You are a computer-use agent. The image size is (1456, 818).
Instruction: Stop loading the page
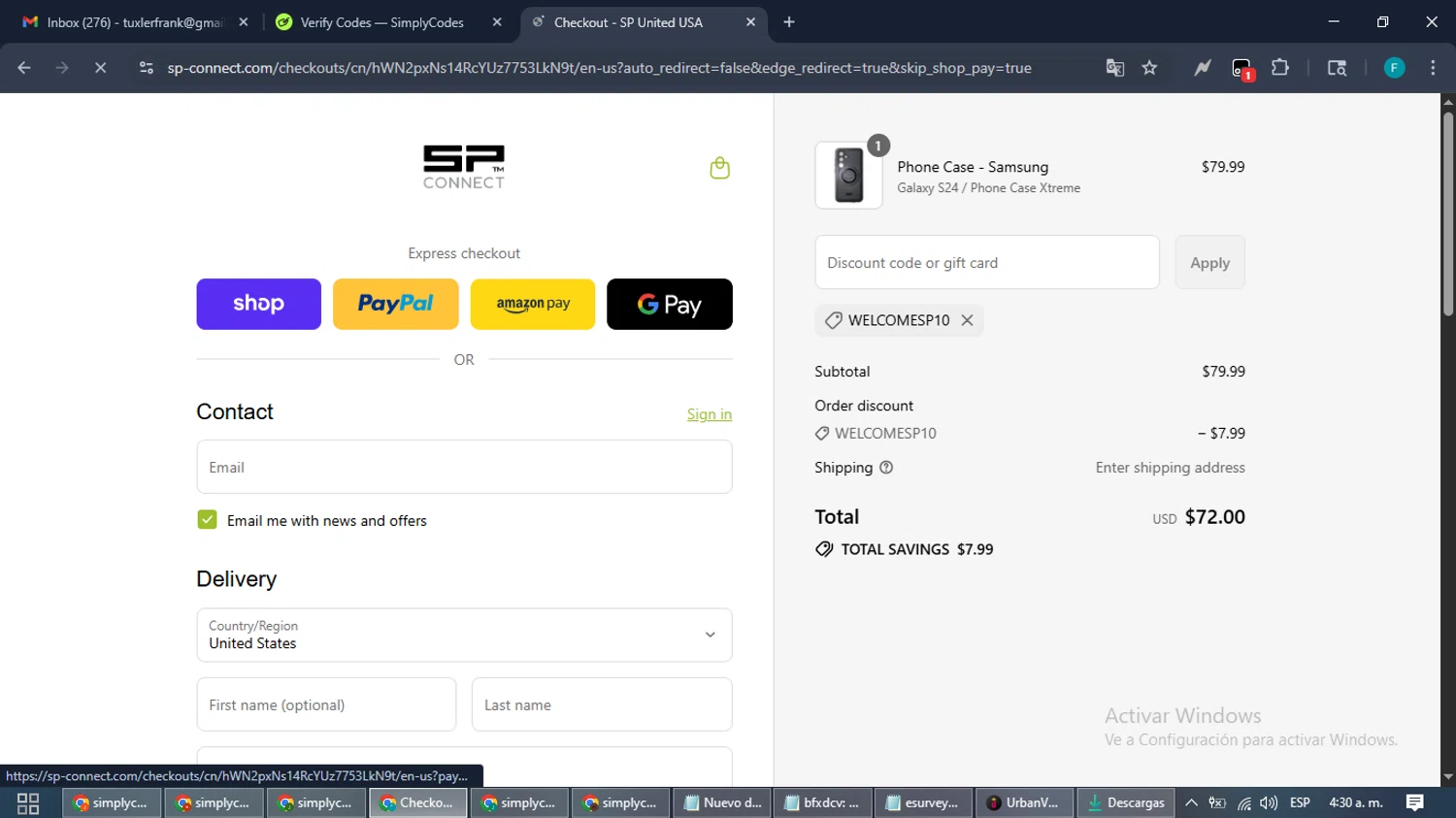pyautogui.click(x=100, y=68)
